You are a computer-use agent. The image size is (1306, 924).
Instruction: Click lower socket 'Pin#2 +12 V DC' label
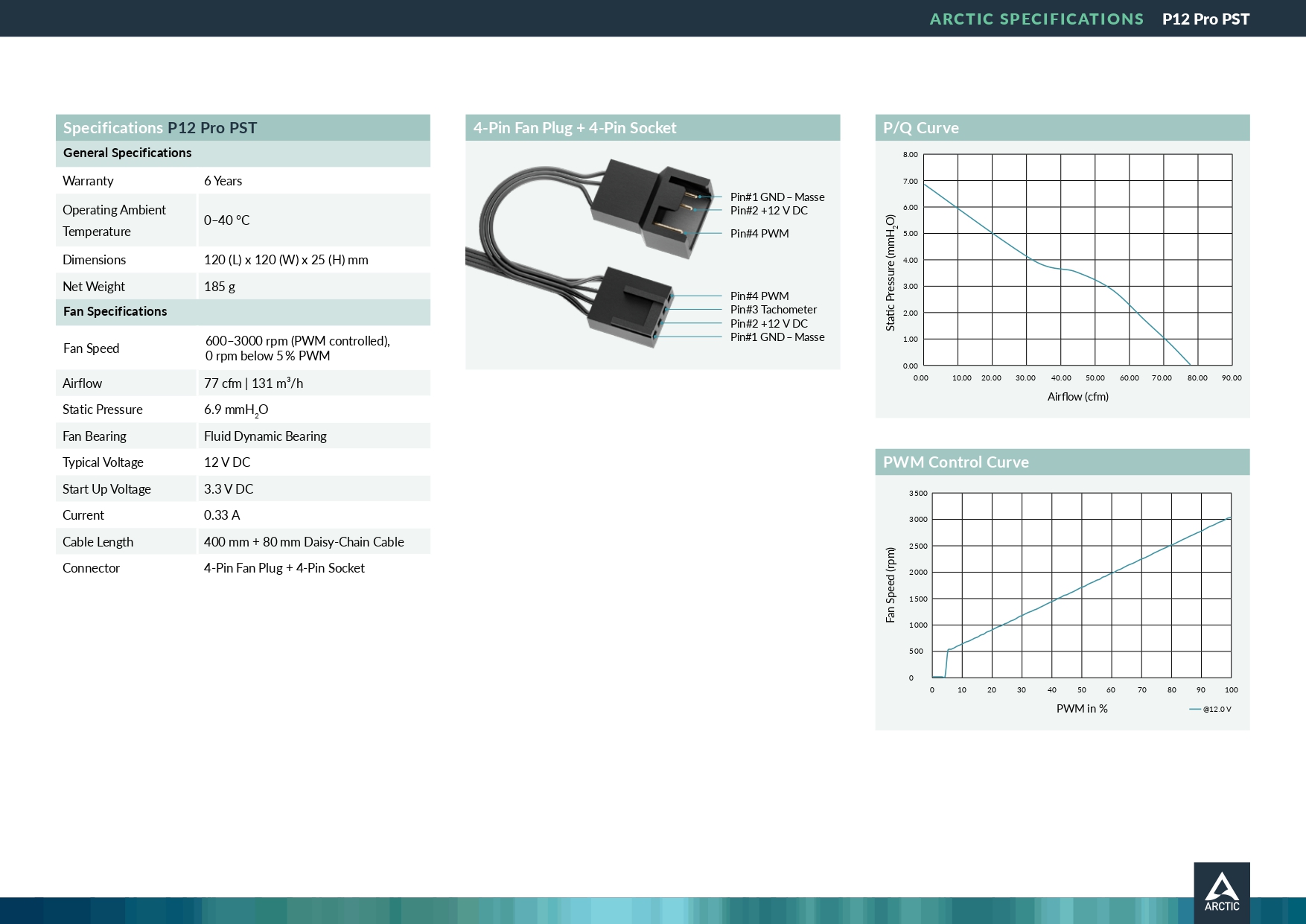[x=768, y=324]
